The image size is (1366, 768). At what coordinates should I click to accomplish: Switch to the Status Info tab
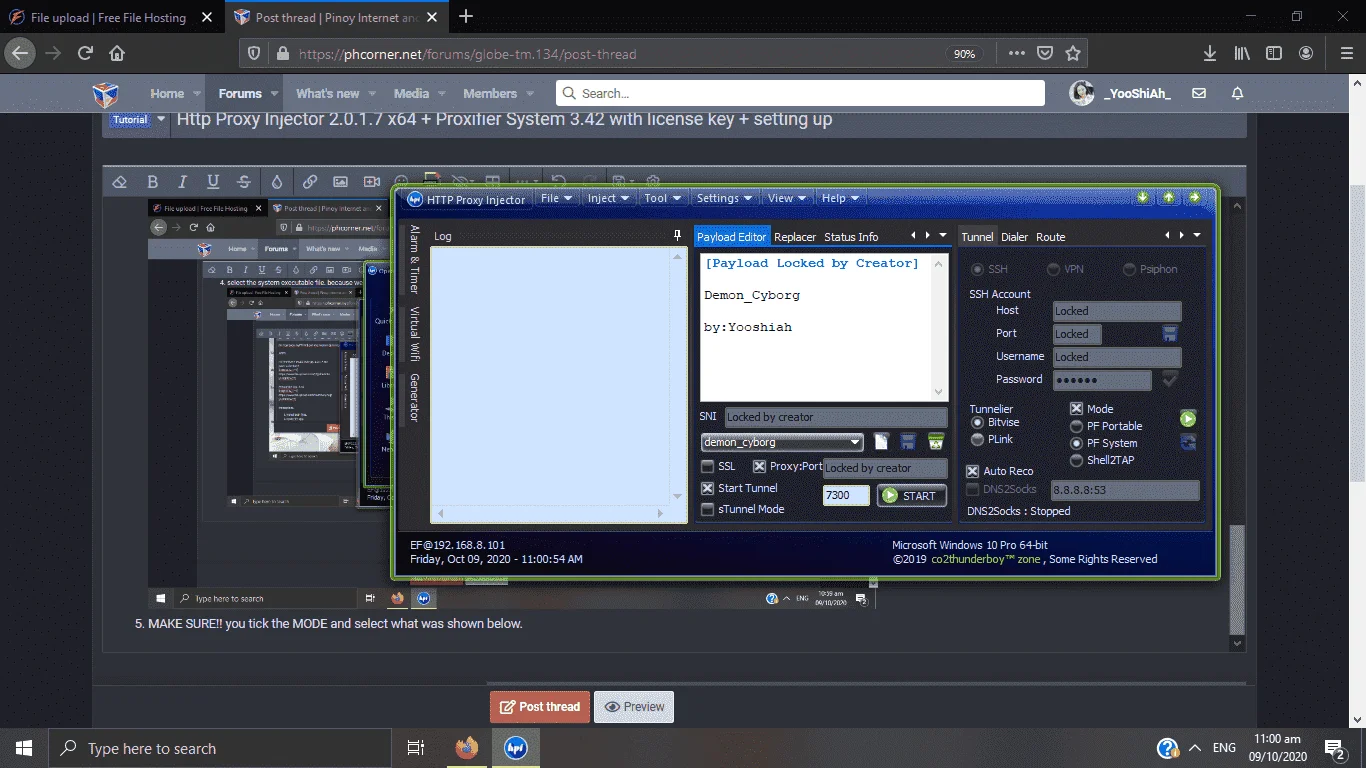coord(851,237)
